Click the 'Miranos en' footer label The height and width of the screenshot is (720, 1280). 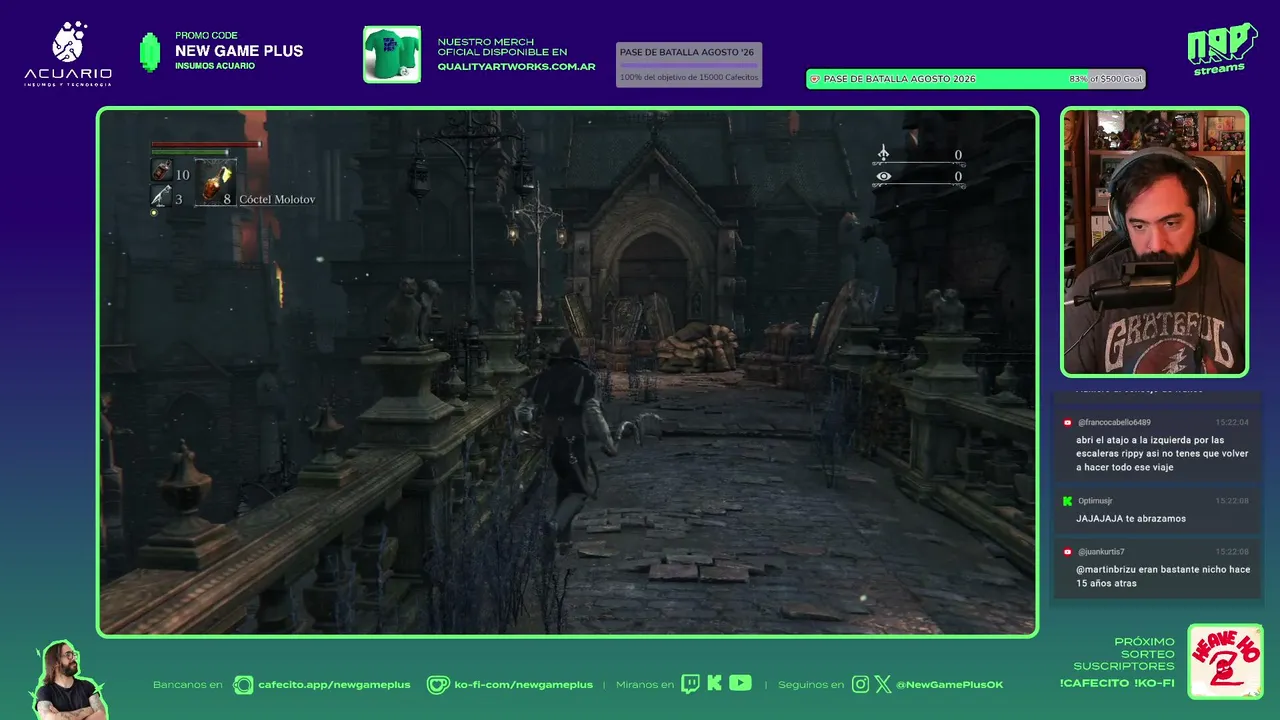(x=645, y=685)
